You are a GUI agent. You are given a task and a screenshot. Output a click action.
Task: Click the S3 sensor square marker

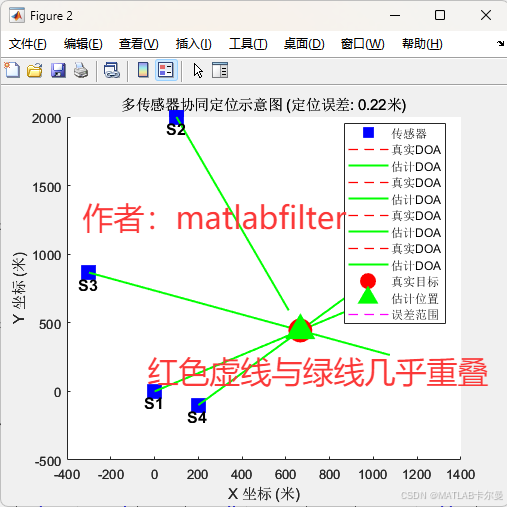pos(89,273)
